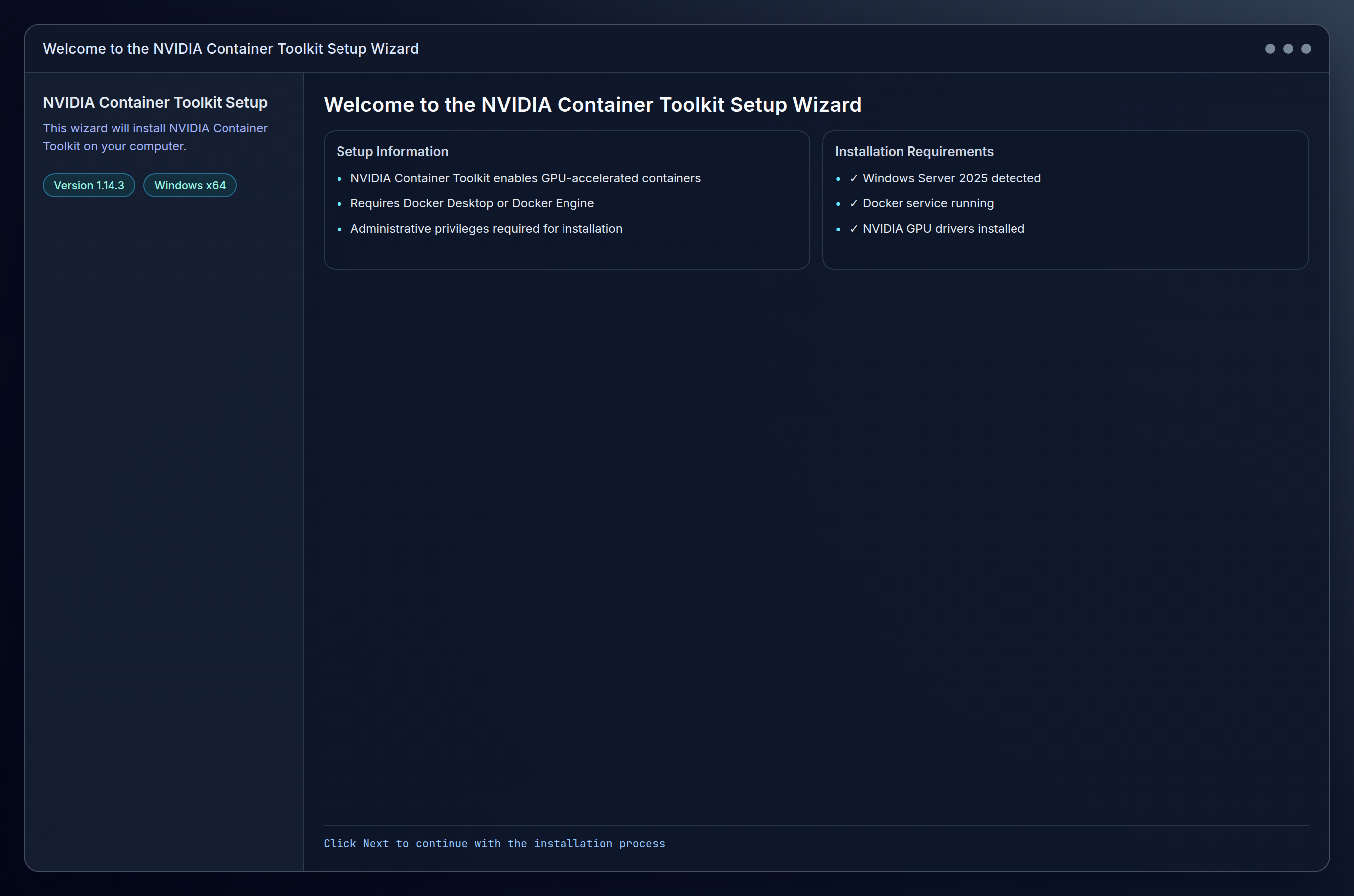
Task: Expand the Installation Requirements panel
Action: click(914, 152)
